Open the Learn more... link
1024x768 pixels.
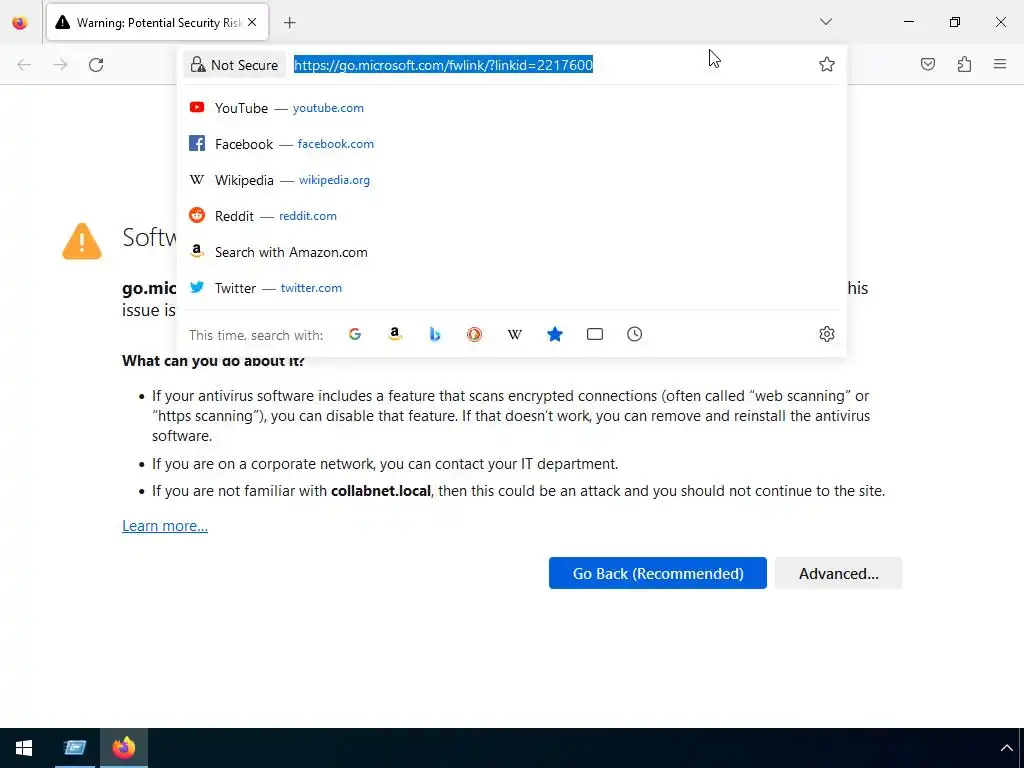(165, 526)
